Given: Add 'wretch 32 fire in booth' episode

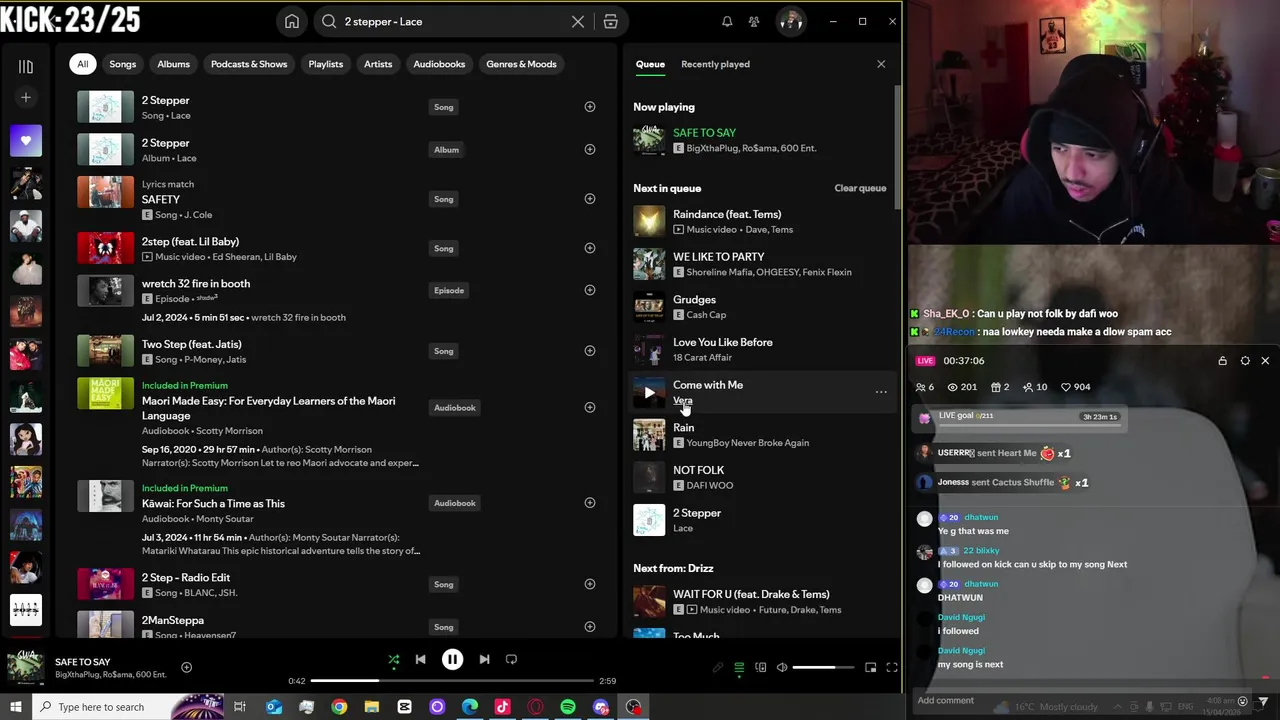Looking at the screenshot, I should click(x=590, y=290).
